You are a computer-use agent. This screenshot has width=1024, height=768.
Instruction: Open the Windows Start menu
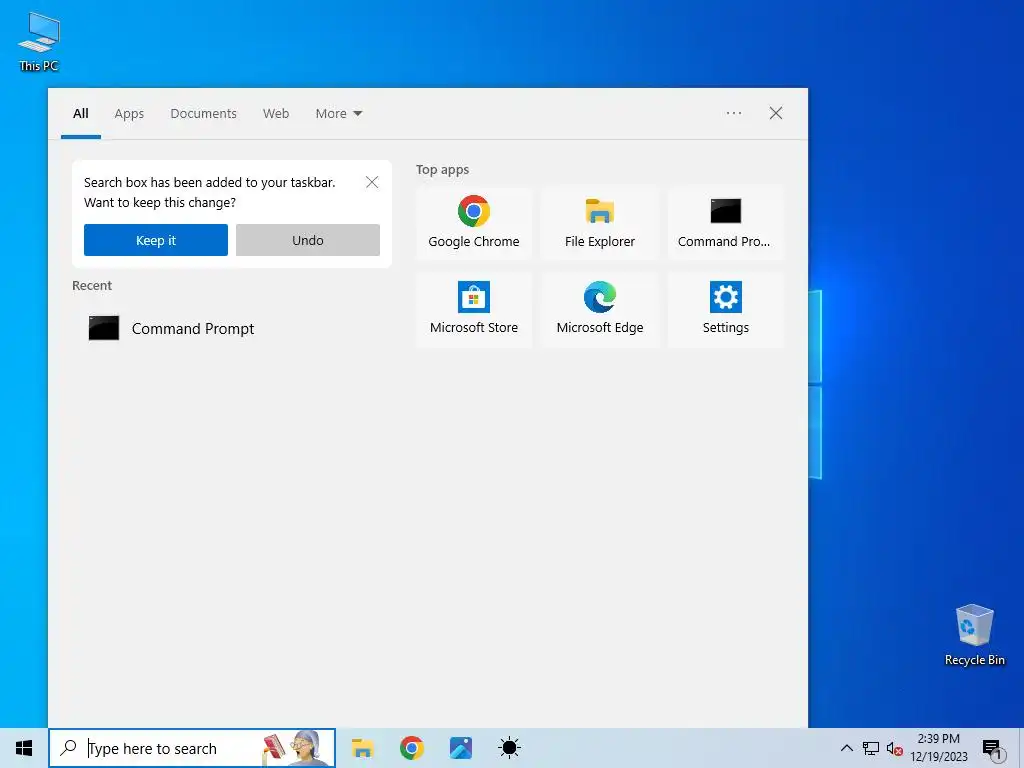(x=24, y=748)
